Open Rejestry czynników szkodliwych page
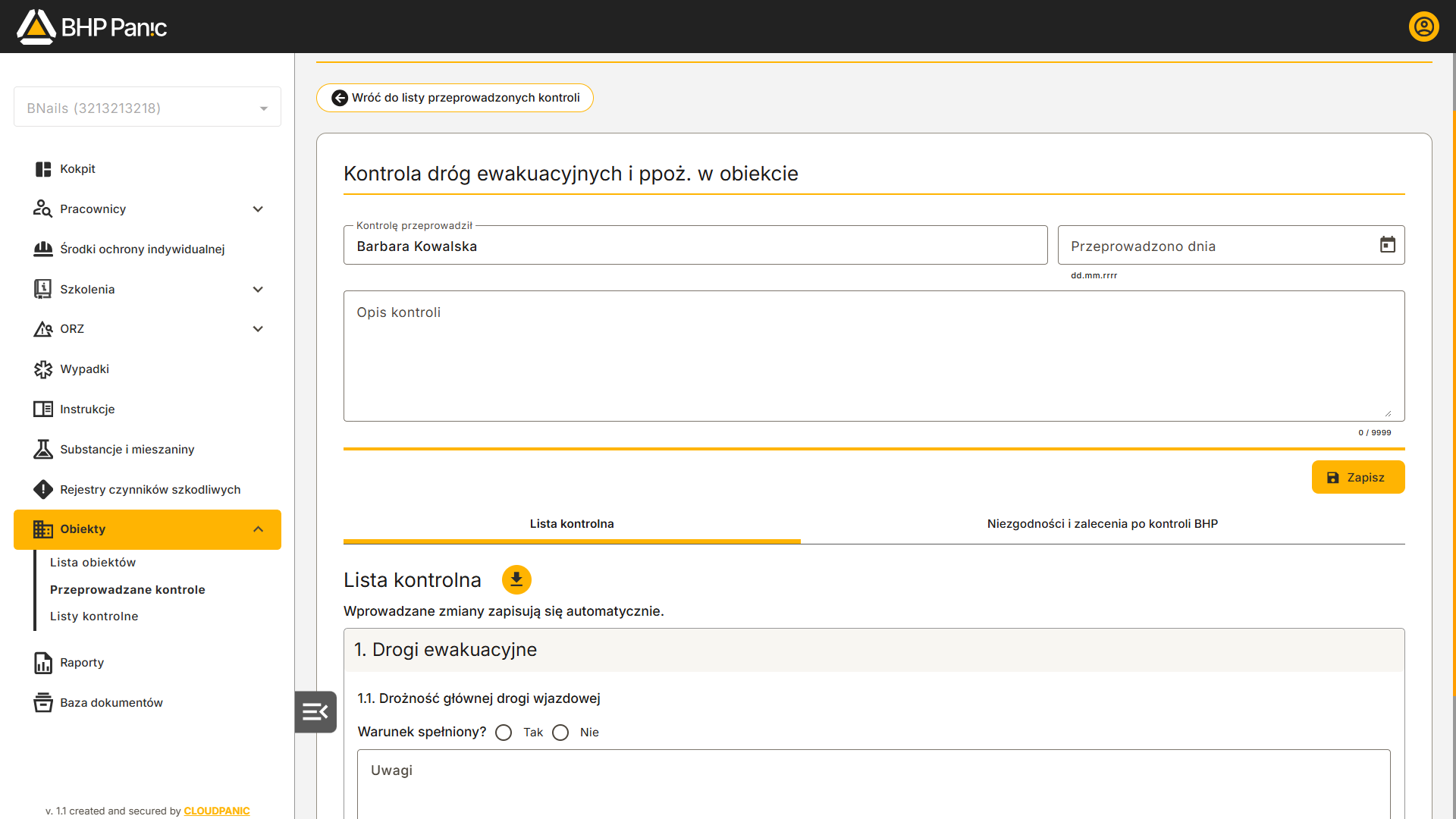This screenshot has width=1456, height=819. 147,490
